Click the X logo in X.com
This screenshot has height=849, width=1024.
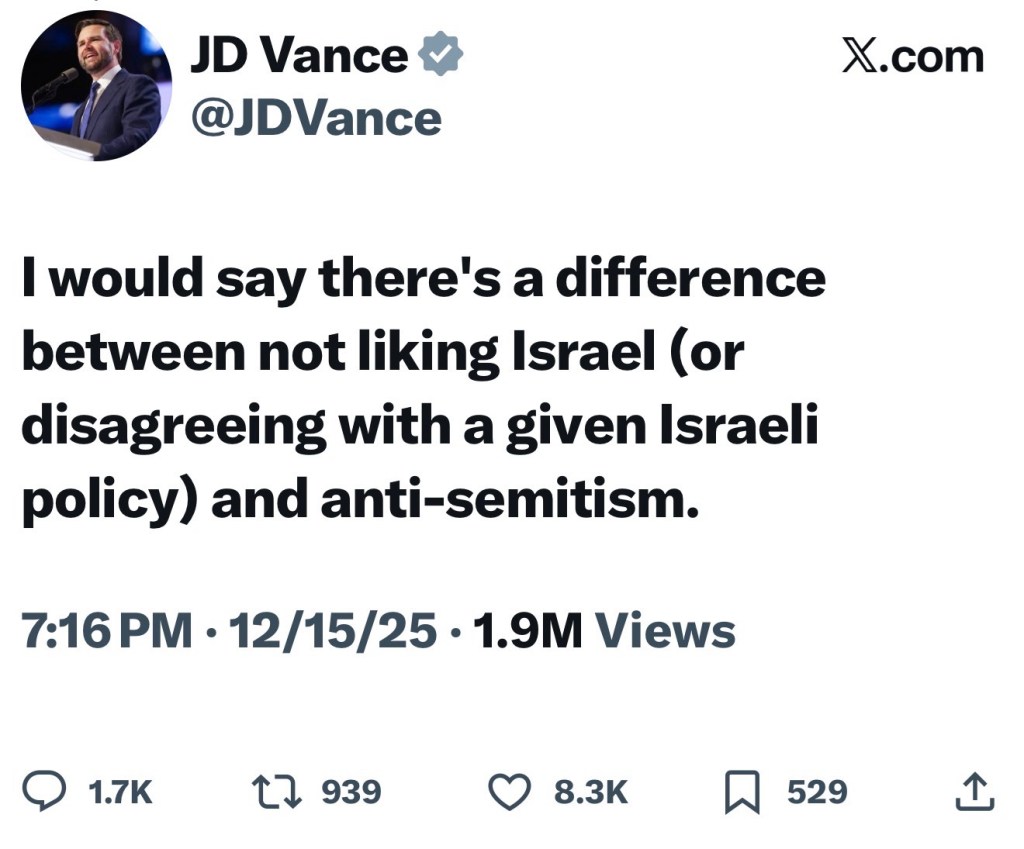point(860,57)
